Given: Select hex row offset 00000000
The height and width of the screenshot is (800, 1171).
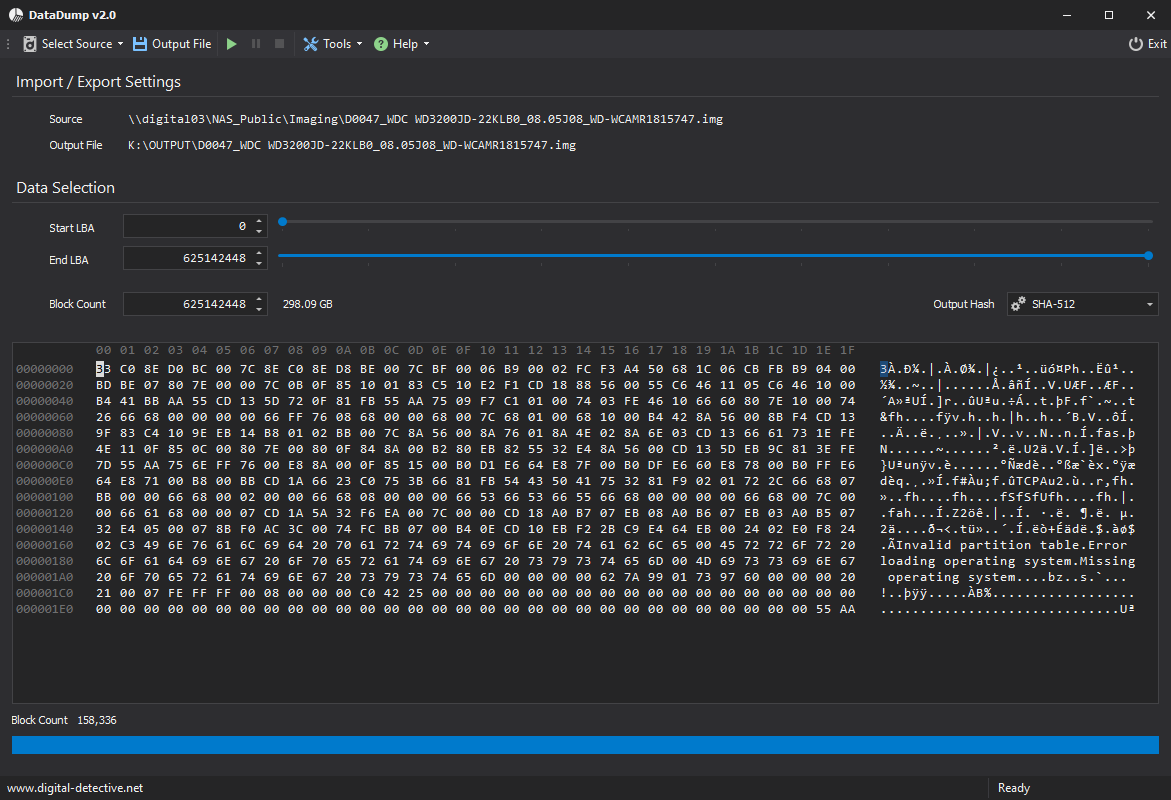Looking at the screenshot, I should pyautogui.click(x=45, y=369).
